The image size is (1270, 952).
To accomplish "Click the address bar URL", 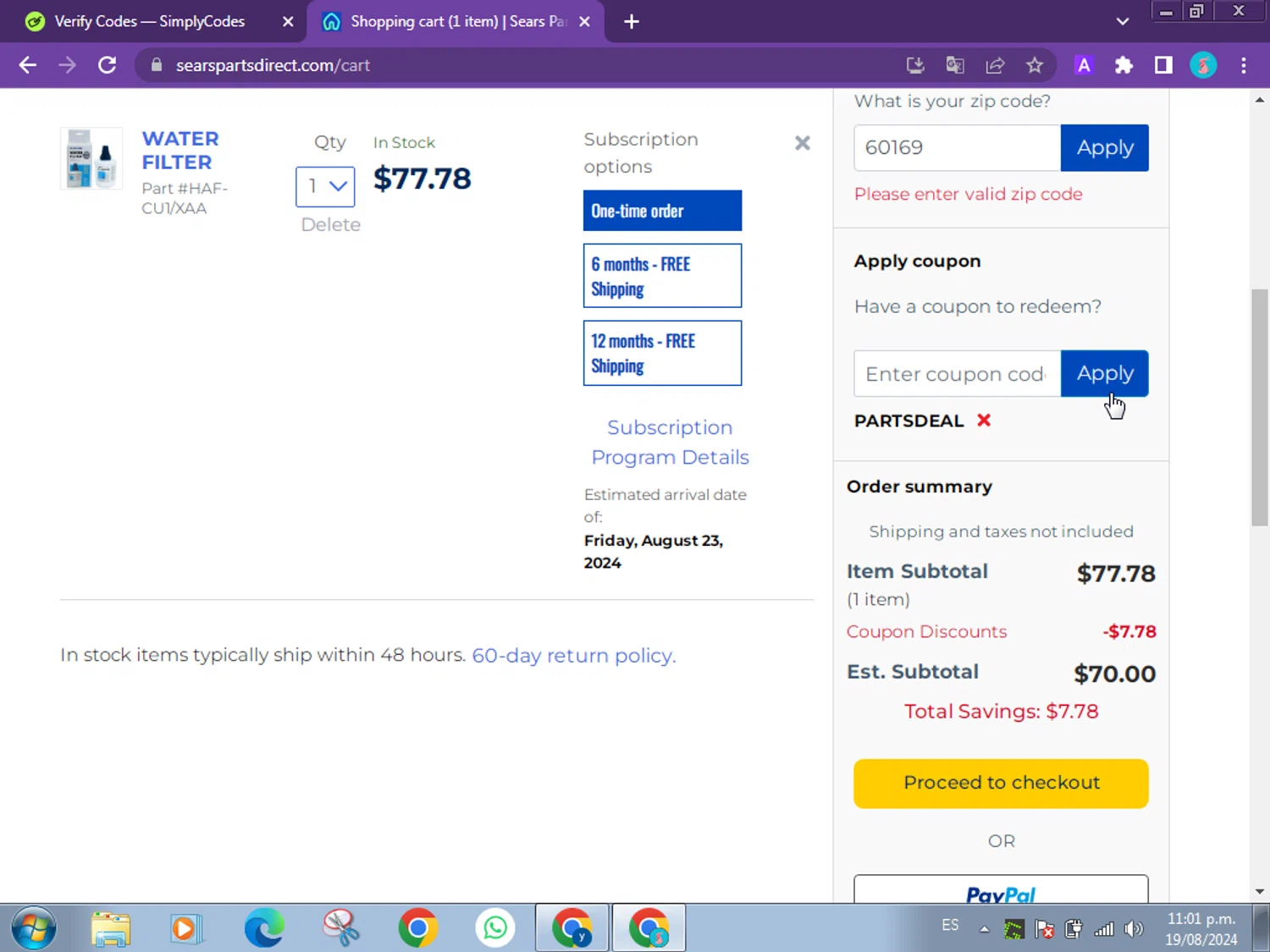I will (273, 65).
